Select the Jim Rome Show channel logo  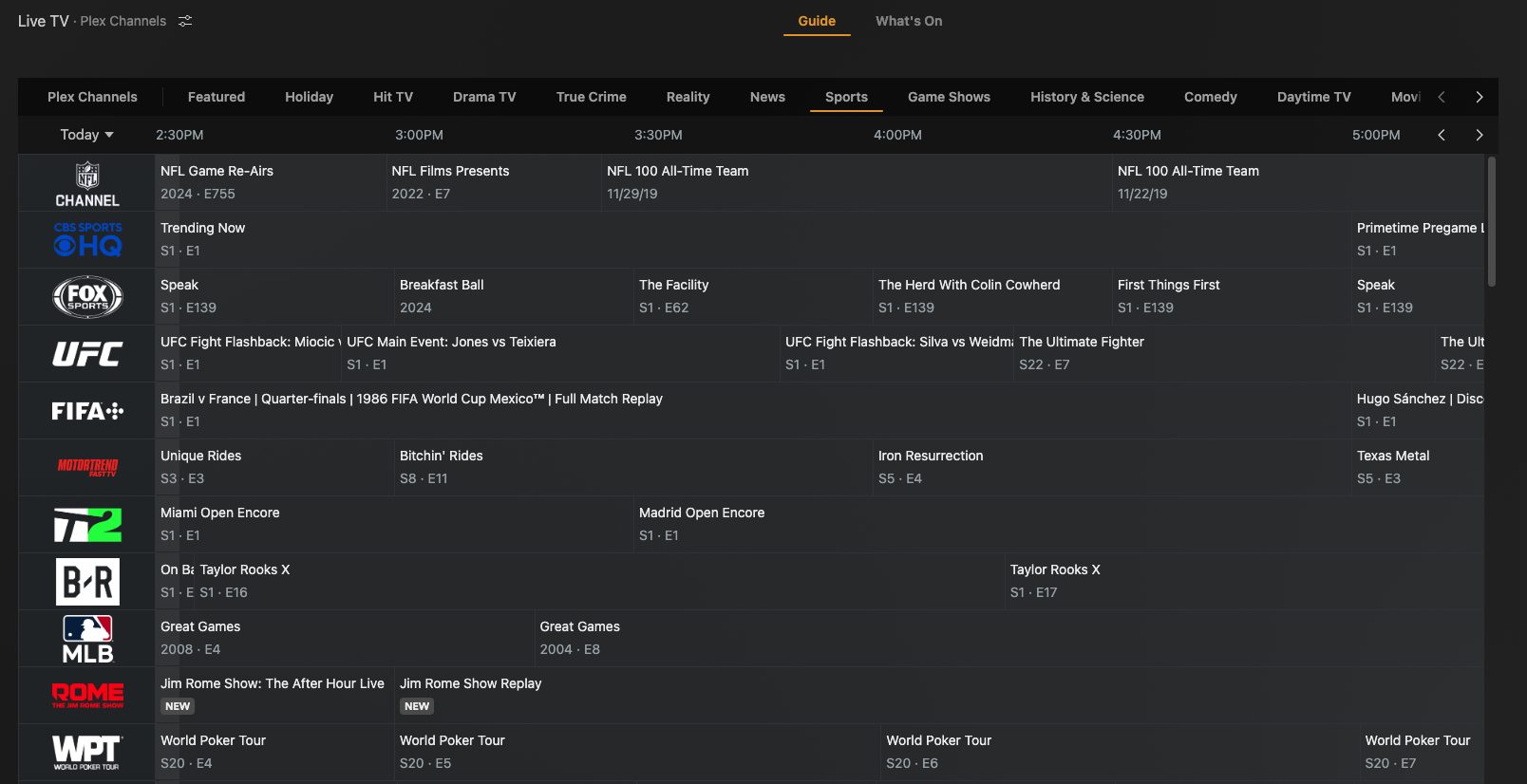(x=87, y=696)
